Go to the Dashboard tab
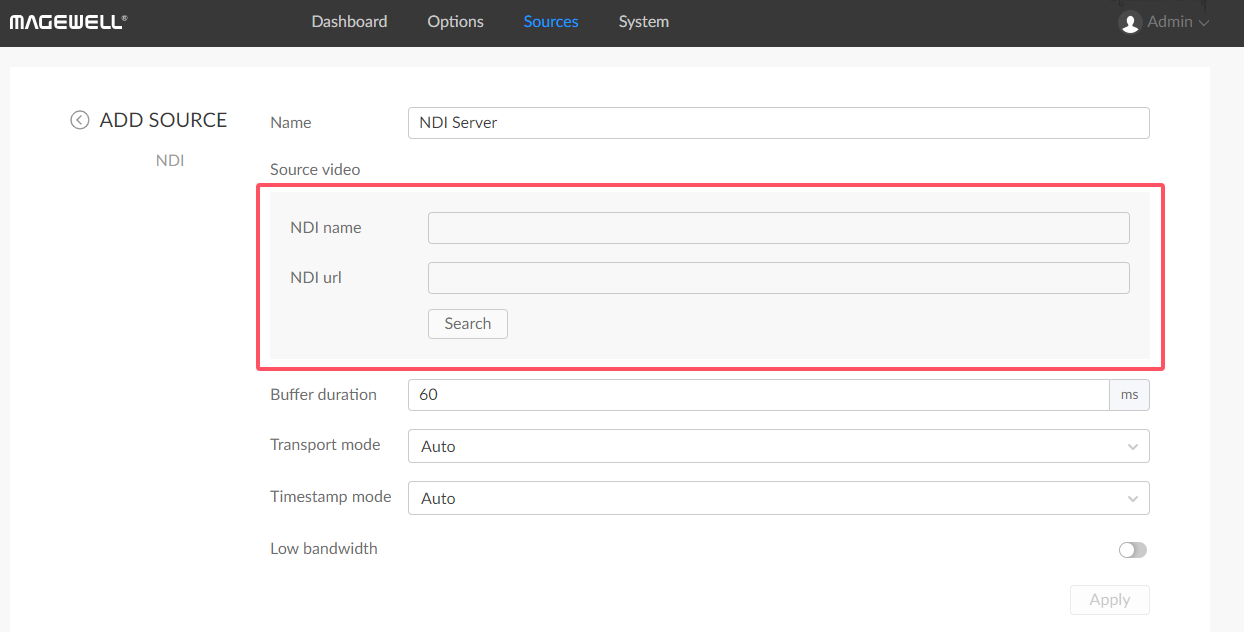The height and width of the screenshot is (632, 1244). [349, 22]
